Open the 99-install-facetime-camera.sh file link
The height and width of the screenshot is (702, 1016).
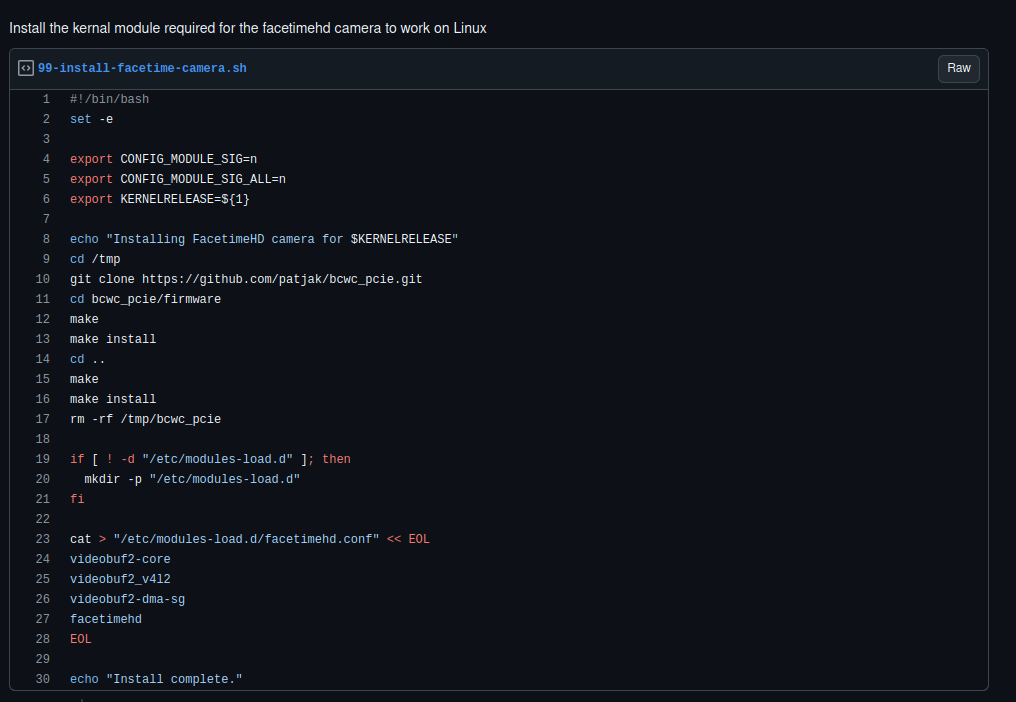click(x=142, y=68)
